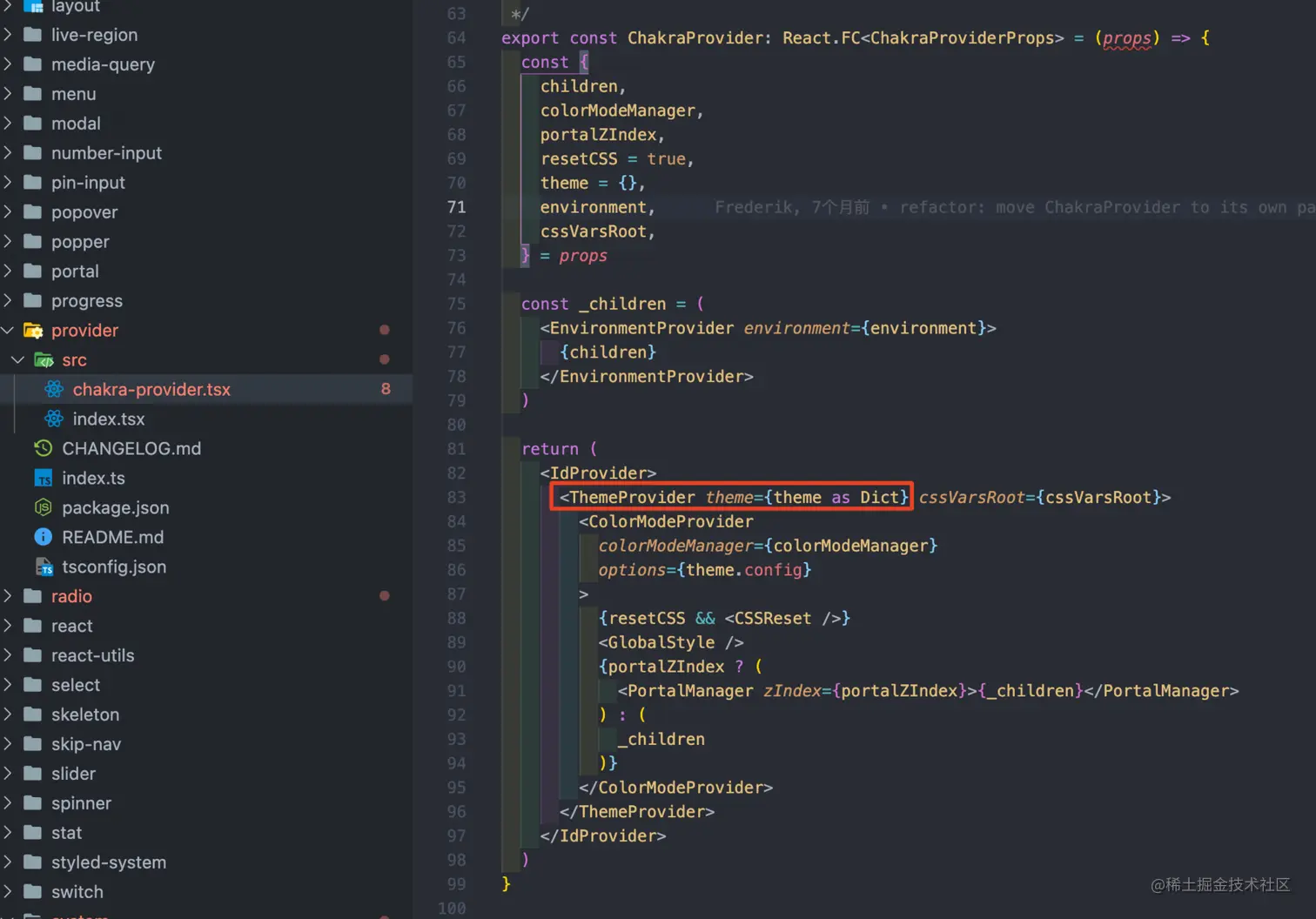Open the CHANGELOG.md file name
The image size is (1316, 919).
[131, 449]
